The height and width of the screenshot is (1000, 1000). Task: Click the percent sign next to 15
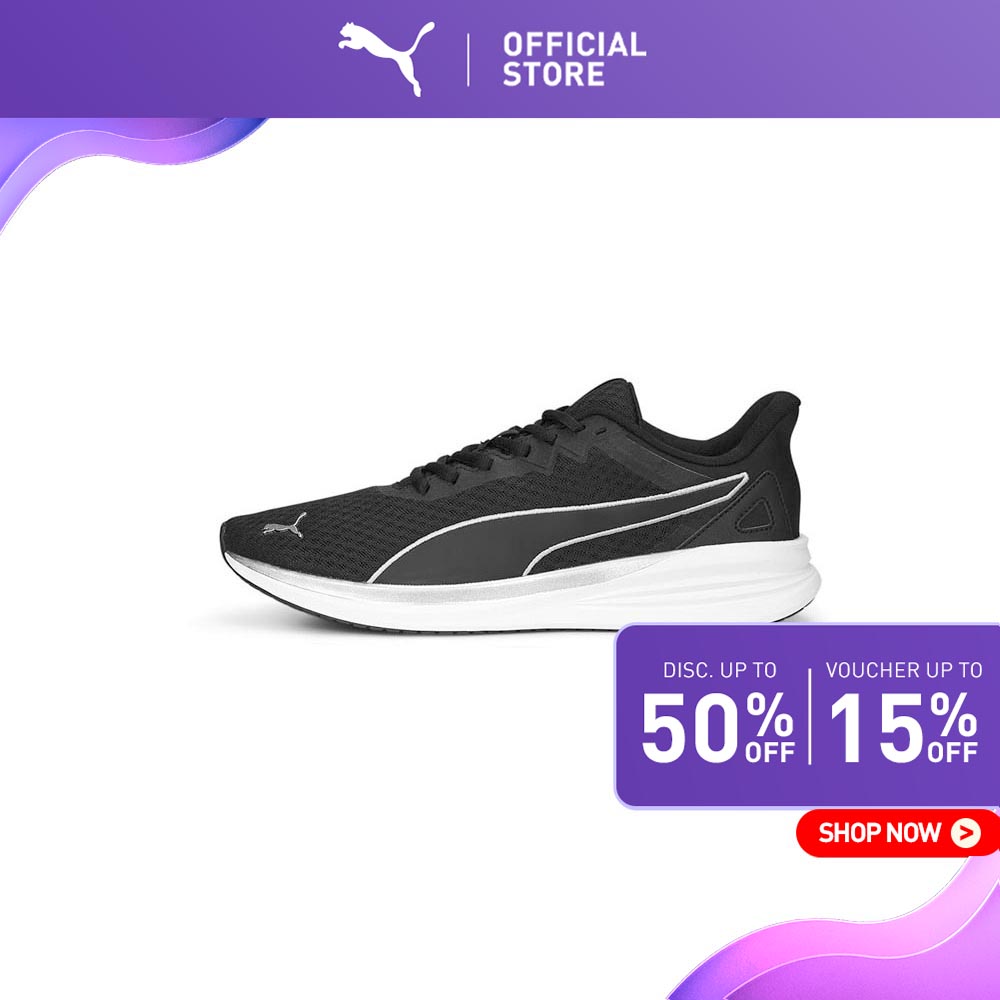953,715
